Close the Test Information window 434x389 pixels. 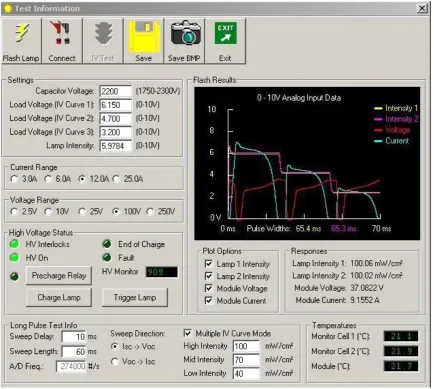pyautogui.click(x=422, y=8)
